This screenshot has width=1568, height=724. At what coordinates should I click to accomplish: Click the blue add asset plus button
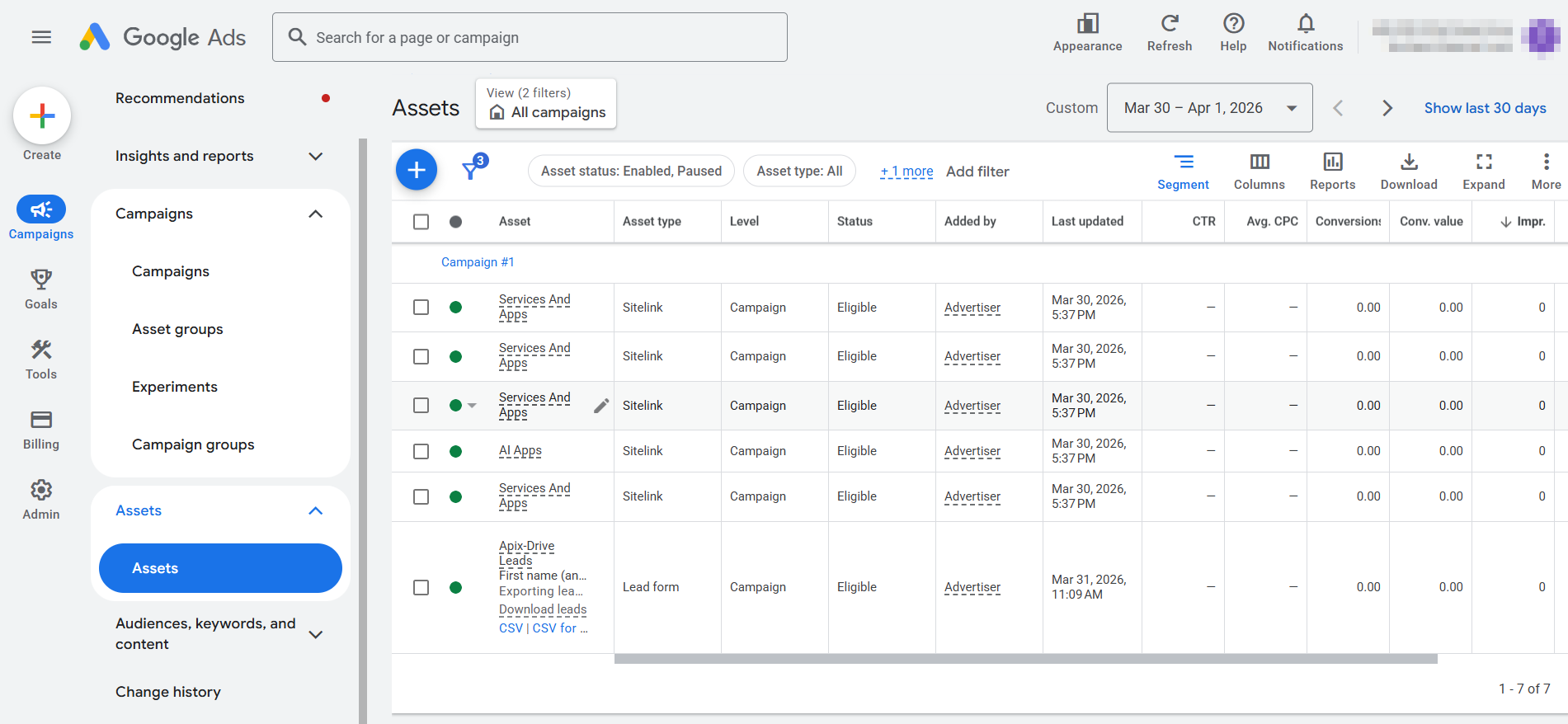[417, 170]
